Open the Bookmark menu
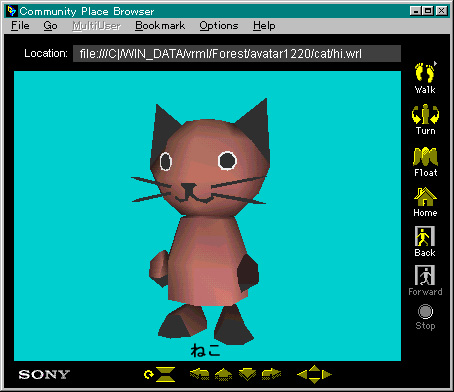The width and height of the screenshot is (454, 392). pyautogui.click(x=160, y=26)
